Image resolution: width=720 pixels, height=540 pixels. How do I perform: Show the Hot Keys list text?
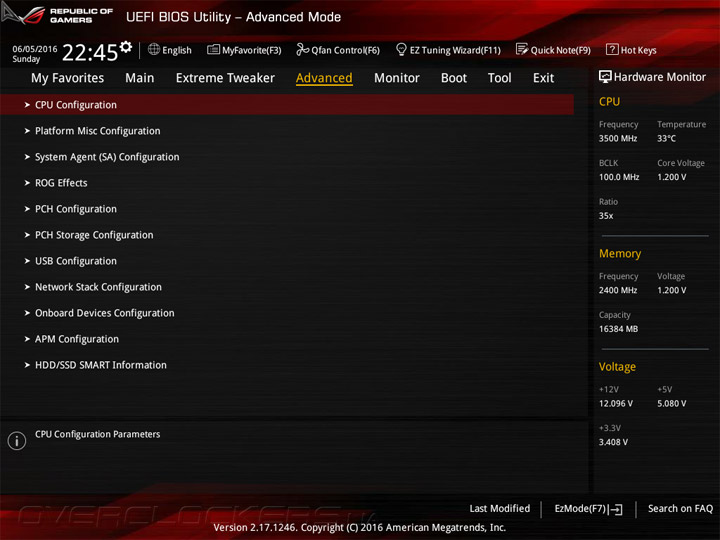point(638,50)
